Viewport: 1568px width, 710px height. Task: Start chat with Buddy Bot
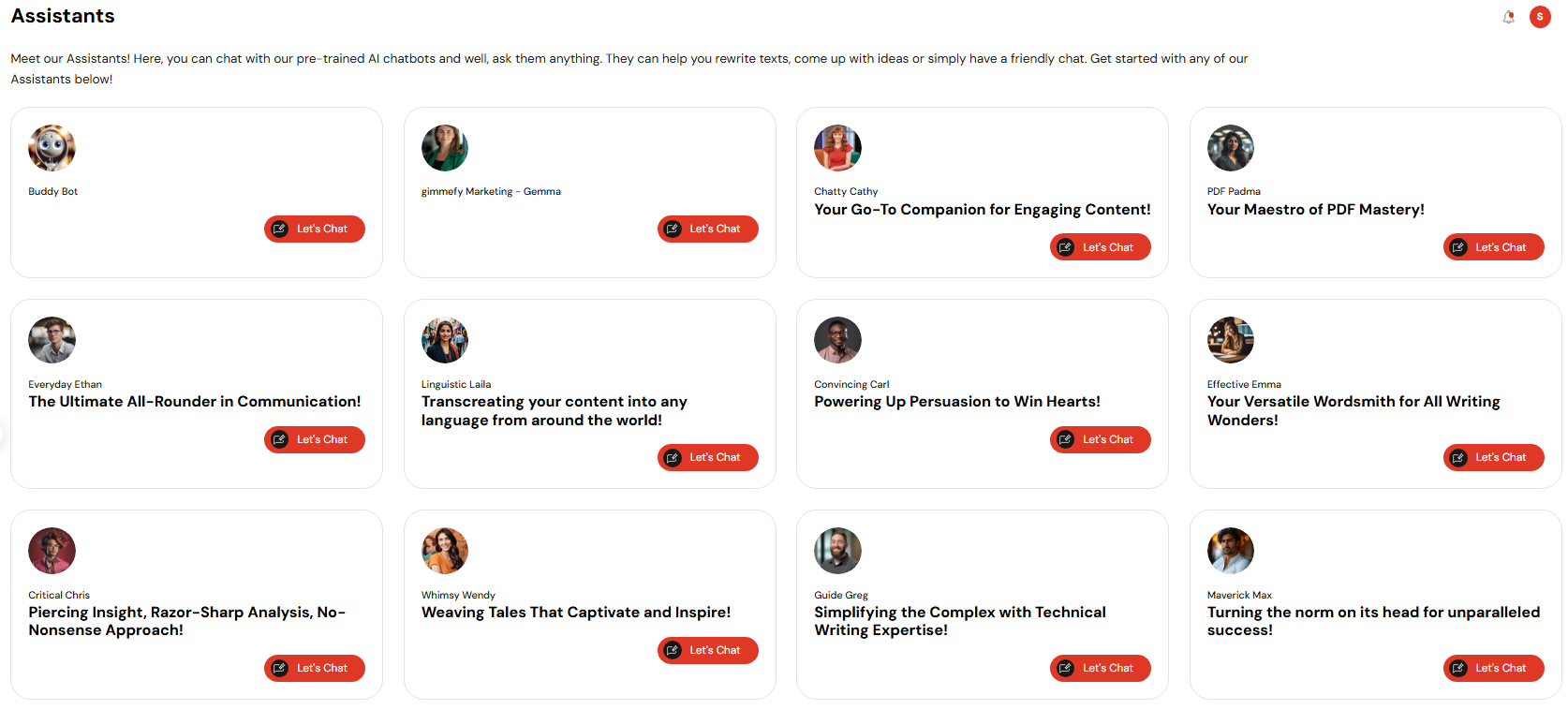[315, 229]
